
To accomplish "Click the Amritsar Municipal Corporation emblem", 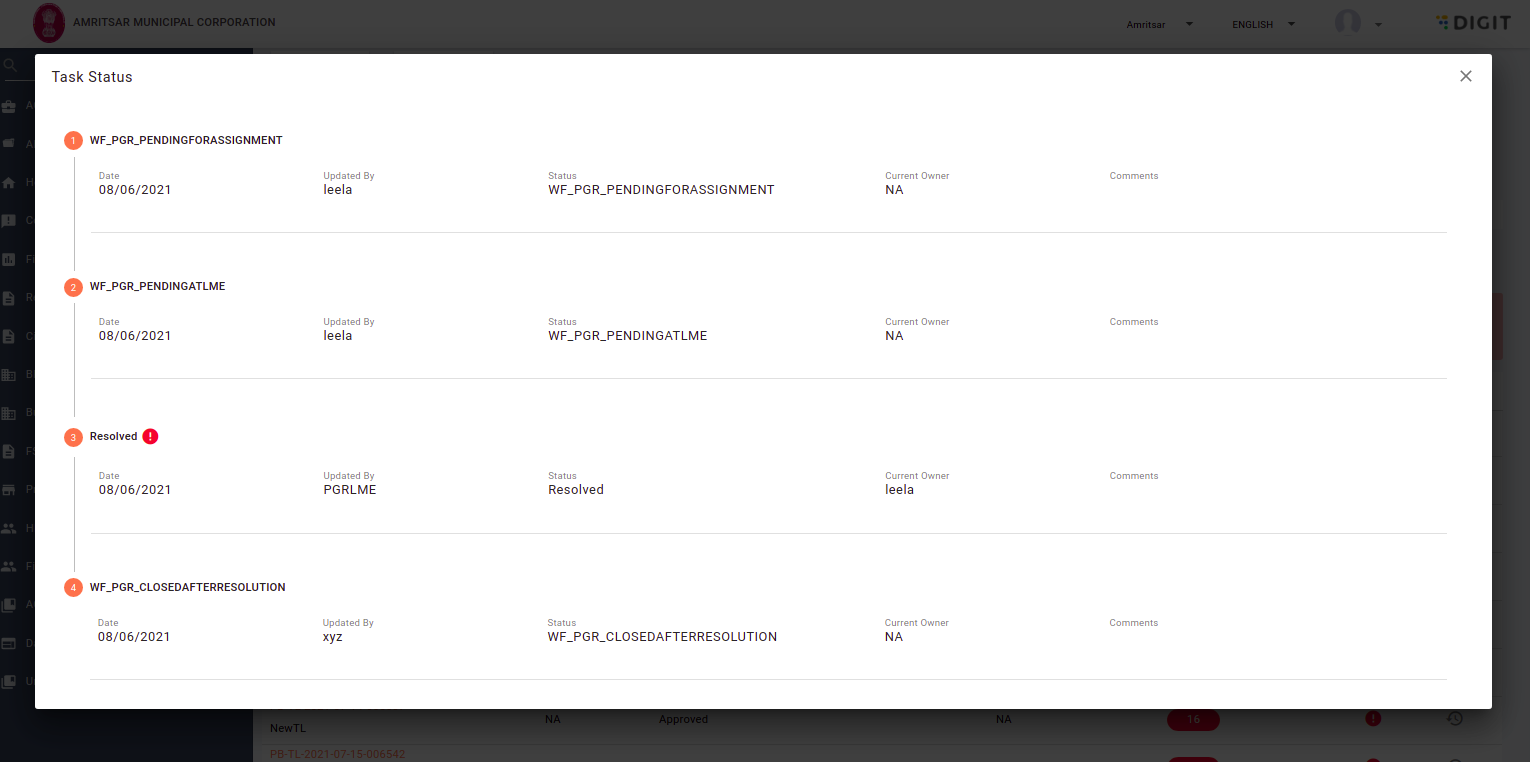I will click(x=48, y=22).
